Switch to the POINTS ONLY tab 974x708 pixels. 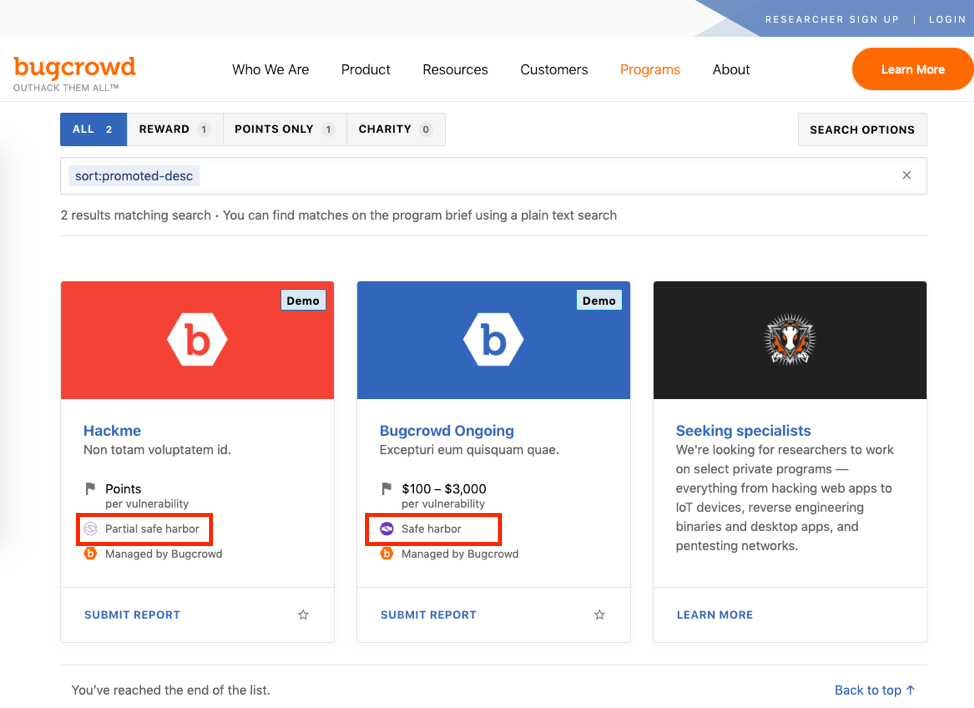(285, 129)
